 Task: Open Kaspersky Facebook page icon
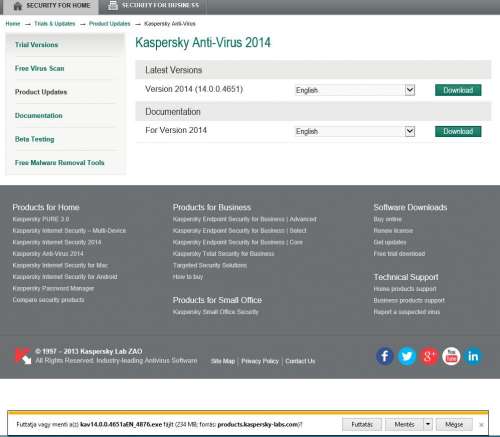[x=385, y=356]
